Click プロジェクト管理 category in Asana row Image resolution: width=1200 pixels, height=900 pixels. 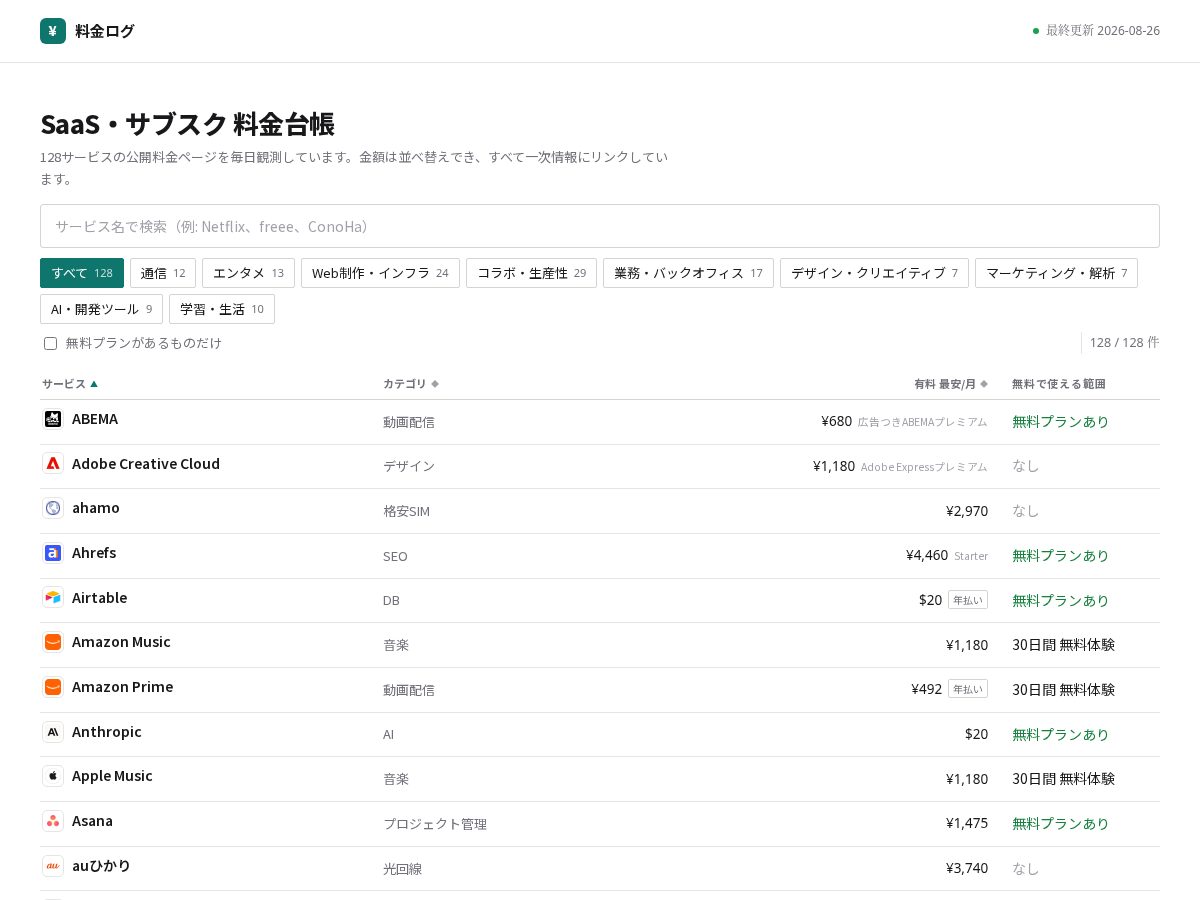click(x=435, y=824)
